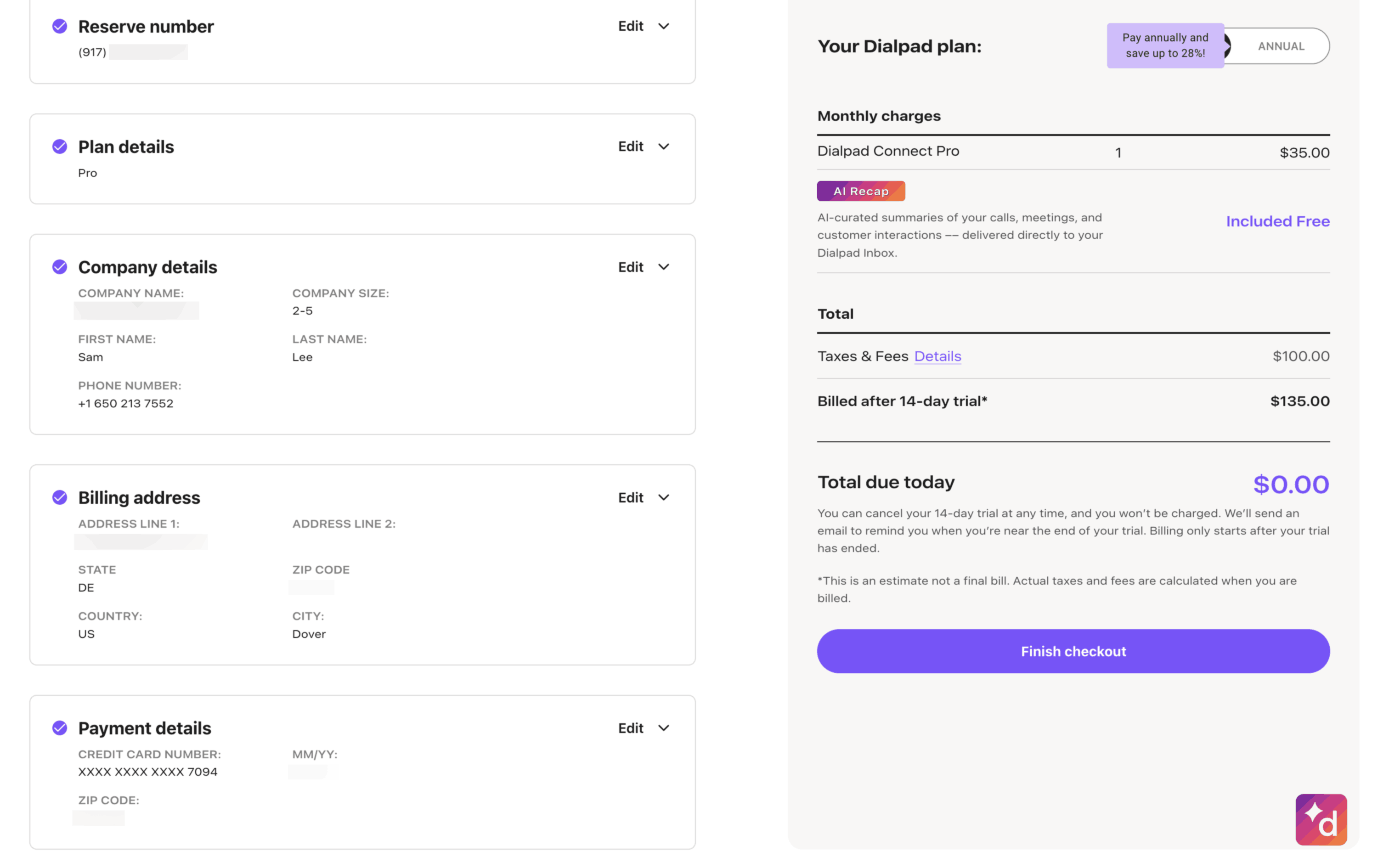Expand the Billing address chevron

[x=664, y=497]
